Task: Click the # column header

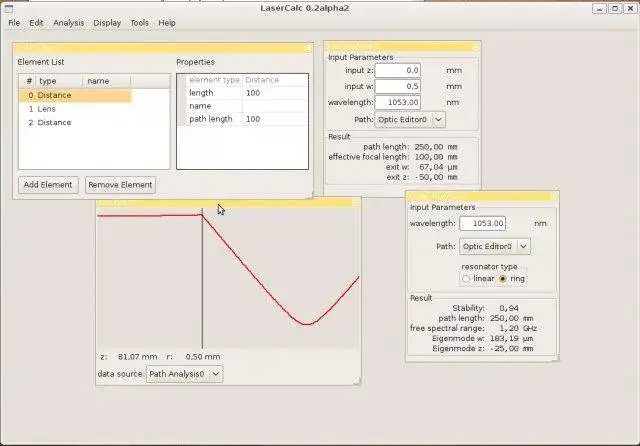Action: (x=29, y=81)
